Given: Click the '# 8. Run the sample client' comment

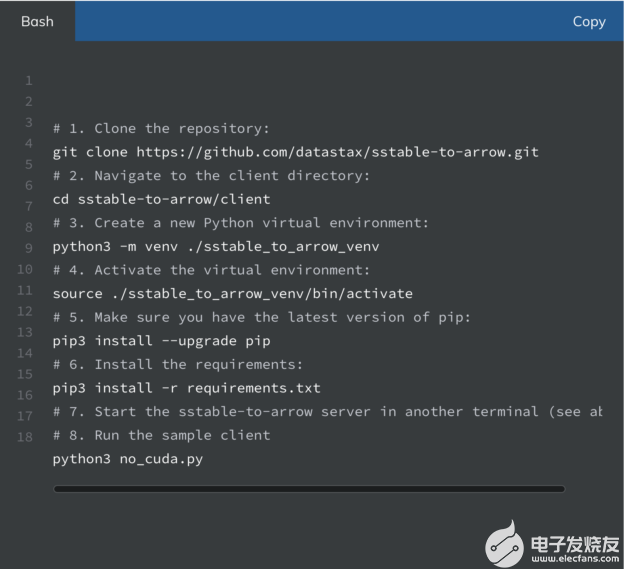Looking at the screenshot, I should click(x=161, y=435).
